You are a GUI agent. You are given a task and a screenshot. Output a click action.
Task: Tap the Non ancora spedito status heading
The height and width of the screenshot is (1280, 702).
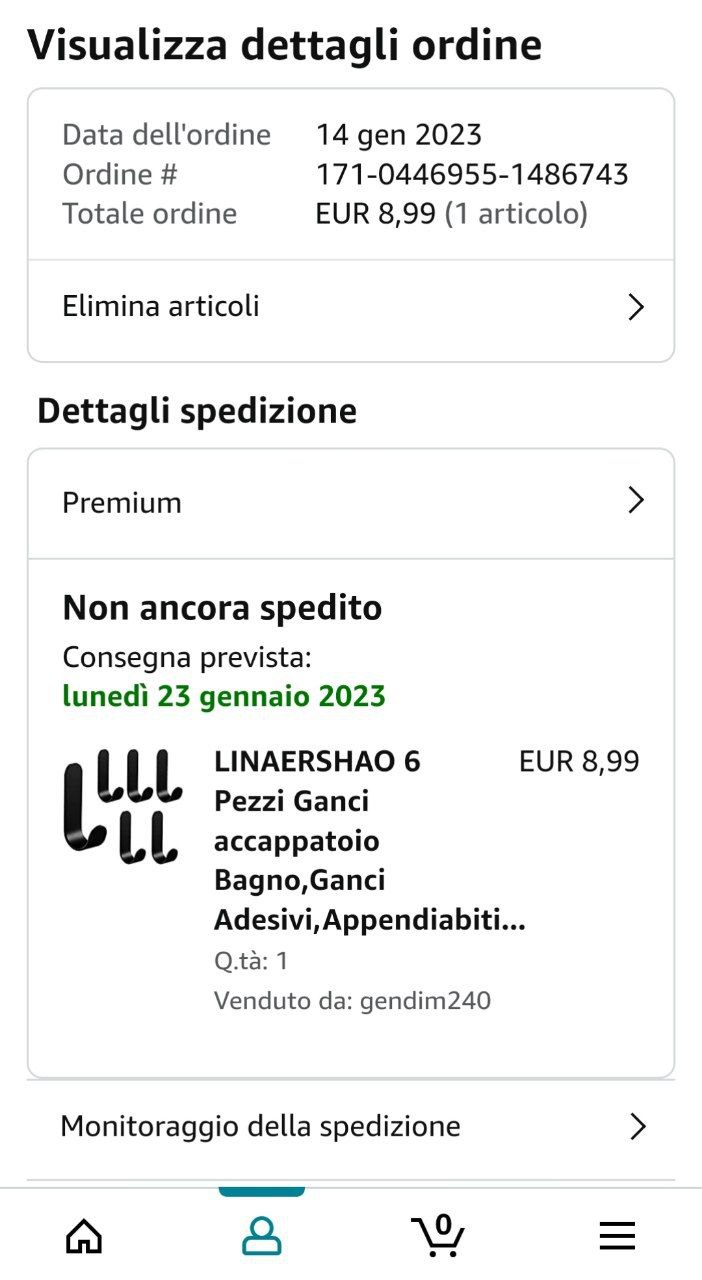[222, 608]
